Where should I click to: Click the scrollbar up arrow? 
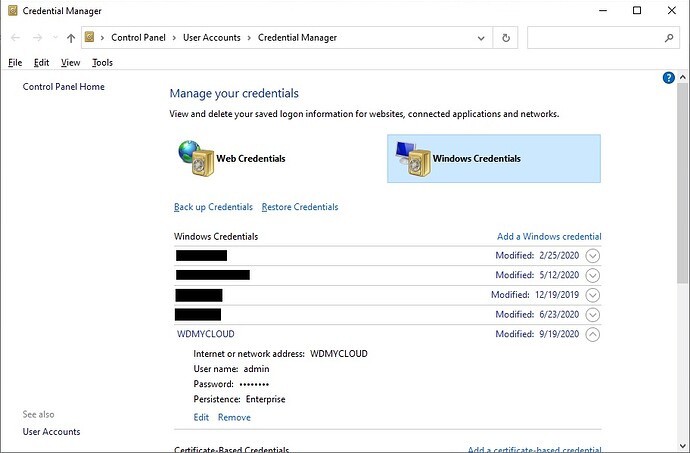coord(683,77)
